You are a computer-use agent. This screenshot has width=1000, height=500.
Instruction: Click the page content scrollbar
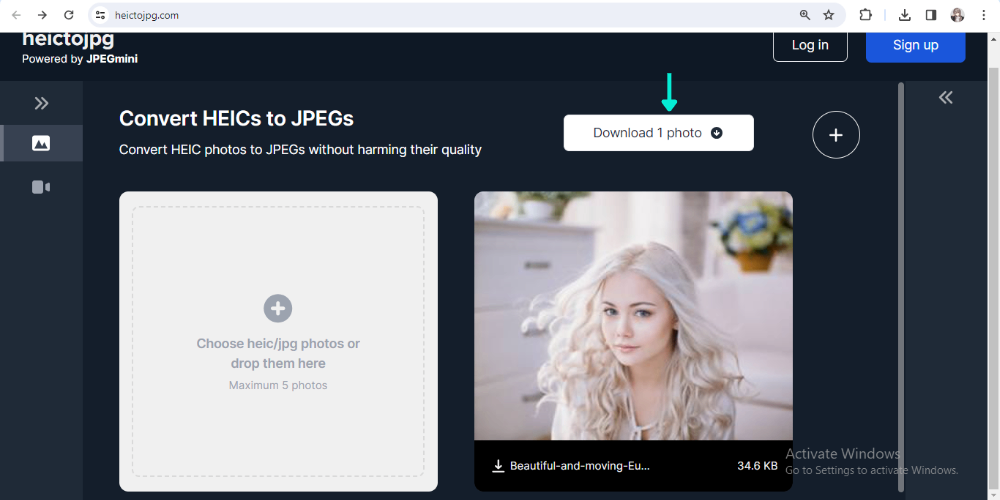coord(901,287)
